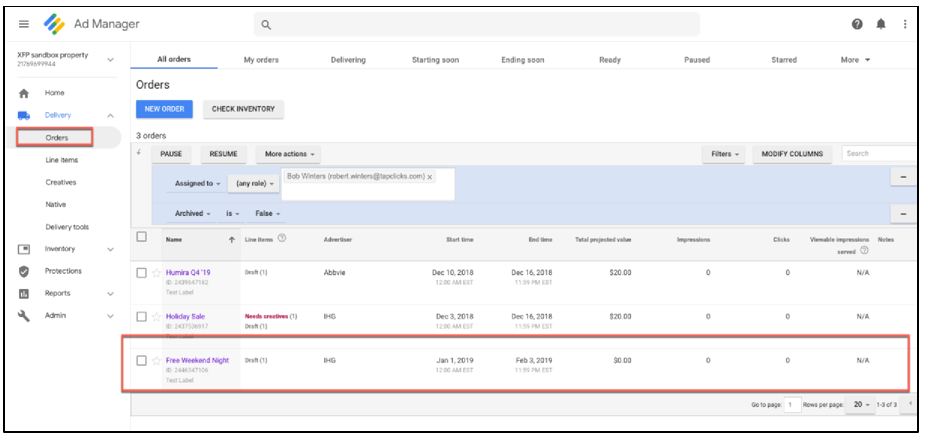Click the Protections shield icon
927x441 pixels.
click(24, 271)
